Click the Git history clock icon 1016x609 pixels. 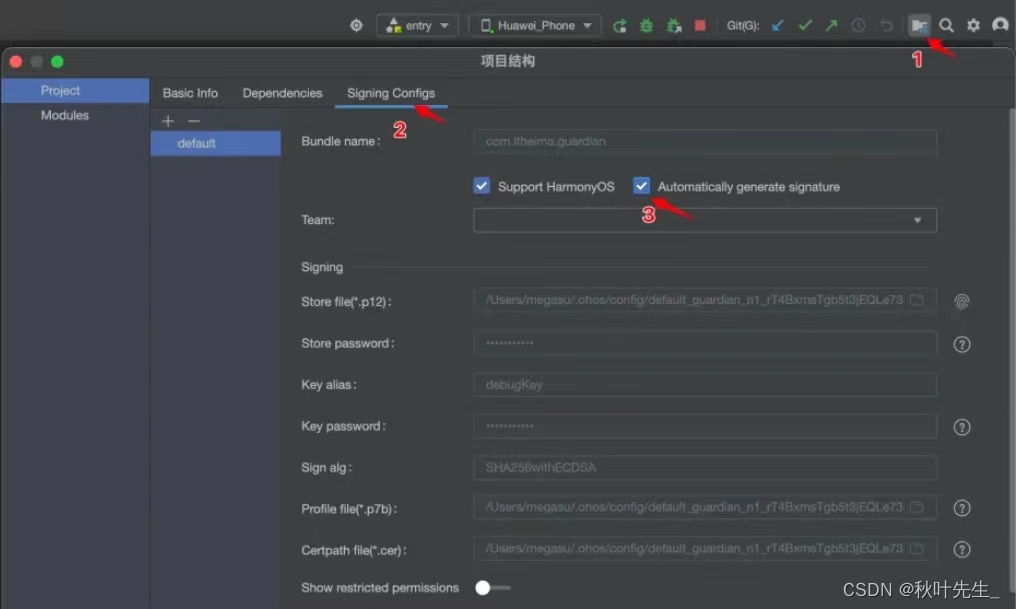[x=858, y=25]
